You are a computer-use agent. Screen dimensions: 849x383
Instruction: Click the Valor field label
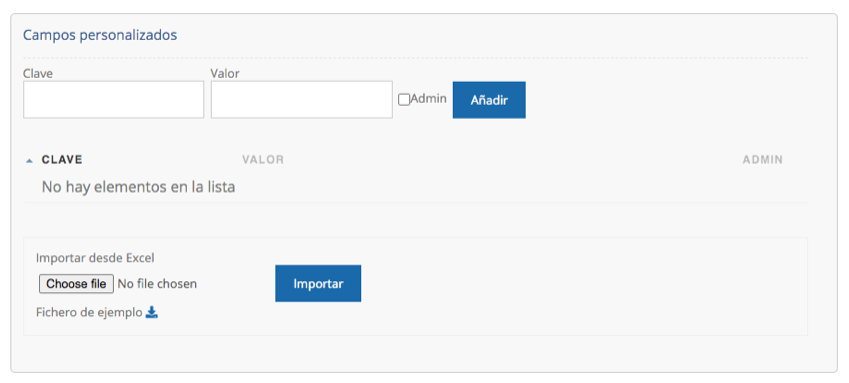(x=225, y=73)
